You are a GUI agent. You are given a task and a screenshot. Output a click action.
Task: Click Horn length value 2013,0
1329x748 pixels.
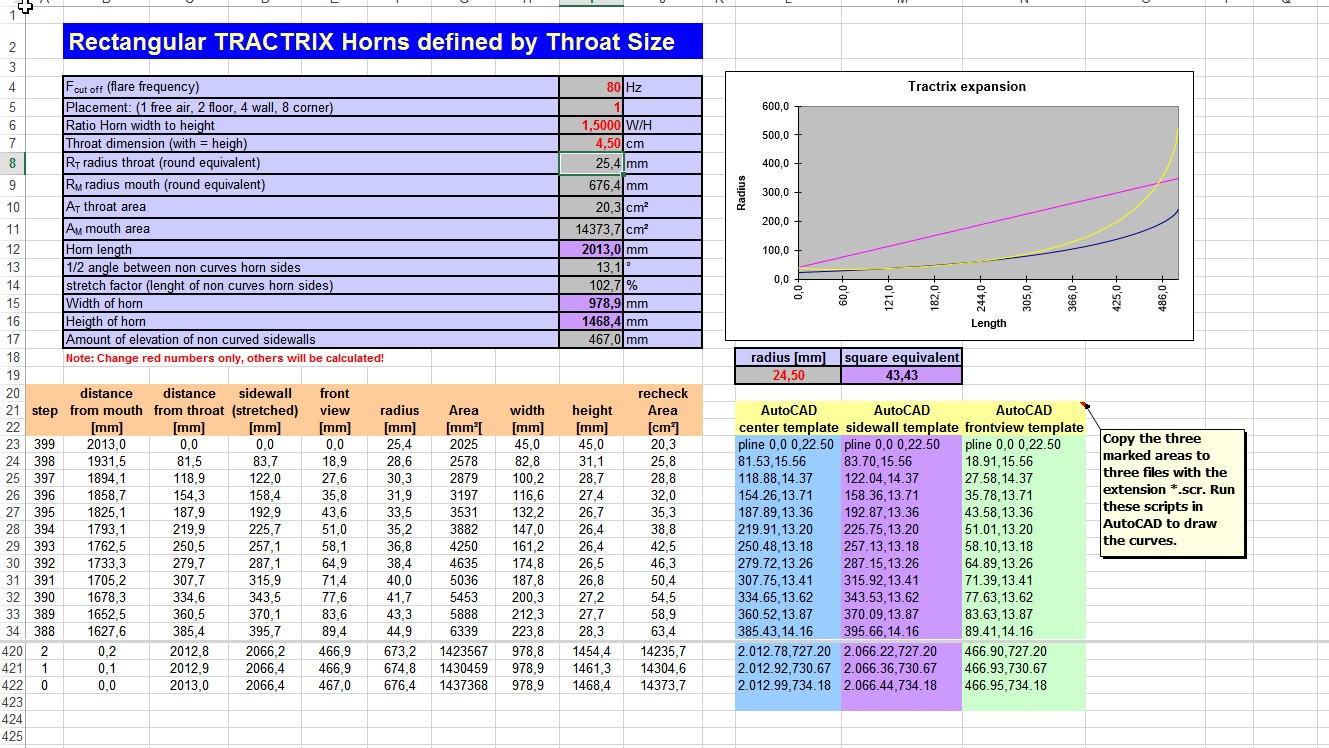(x=592, y=249)
